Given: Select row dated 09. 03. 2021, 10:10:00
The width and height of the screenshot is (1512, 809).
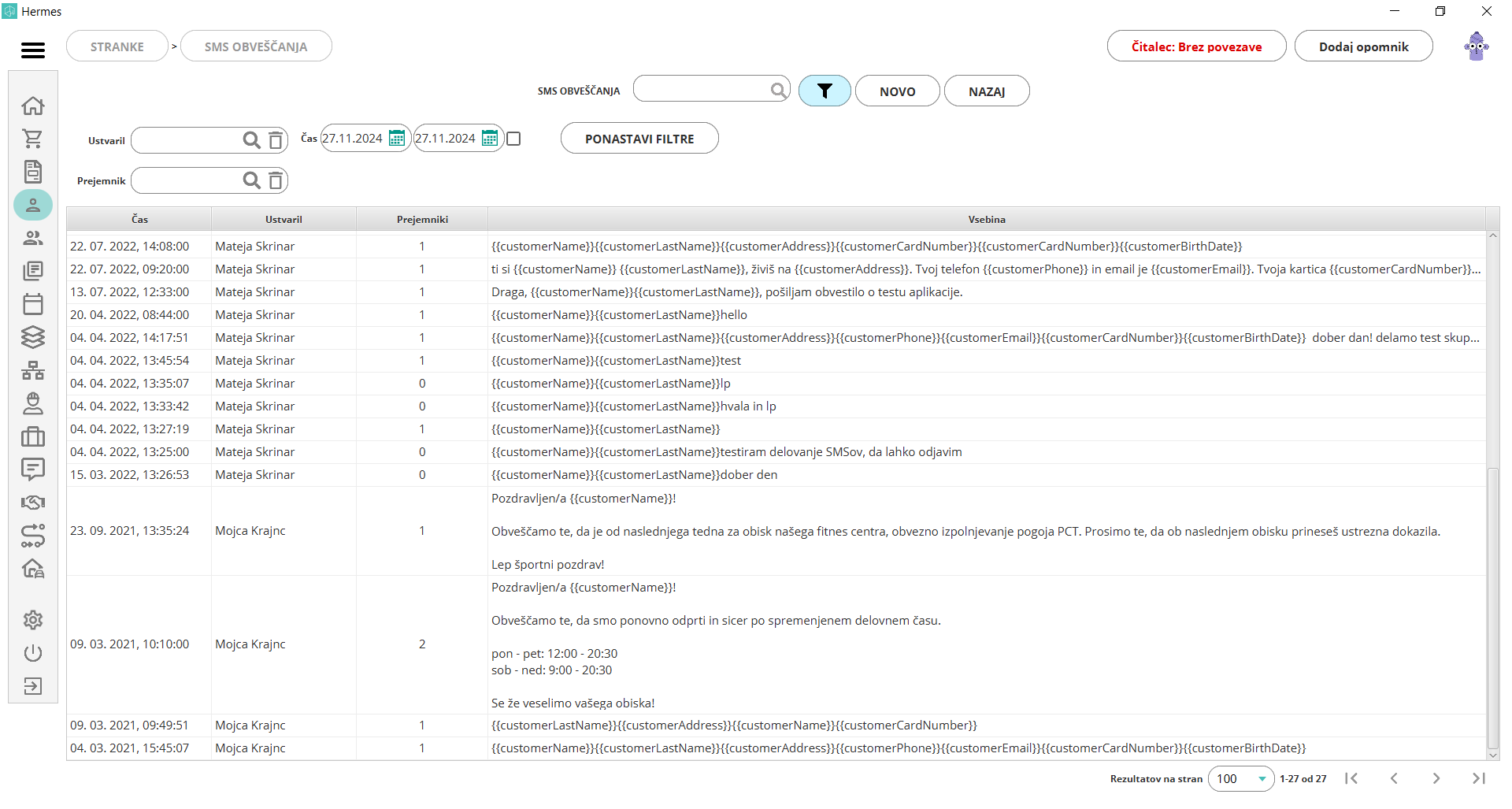Looking at the screenshot, I should (776, 644).
